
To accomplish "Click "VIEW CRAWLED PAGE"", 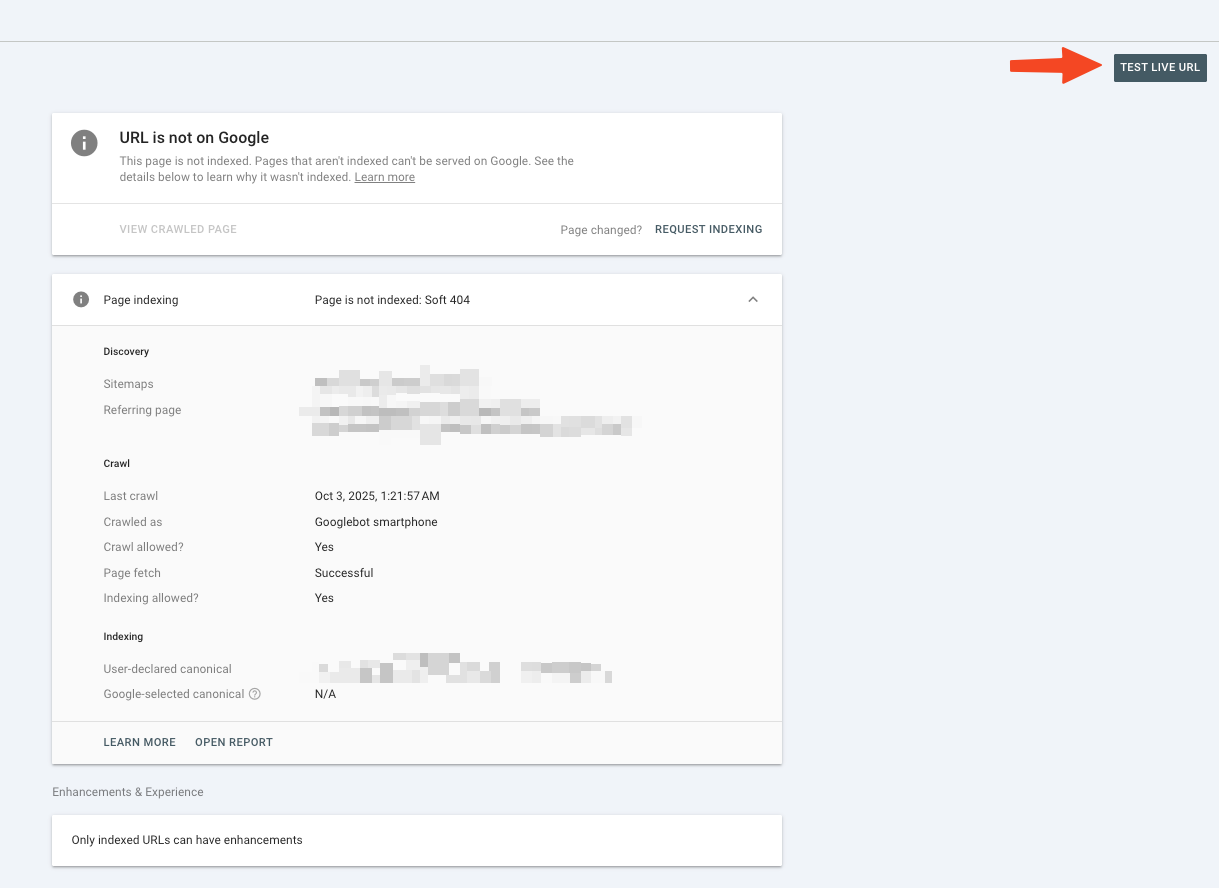I will pyautogui.click(x=178, y=229).
